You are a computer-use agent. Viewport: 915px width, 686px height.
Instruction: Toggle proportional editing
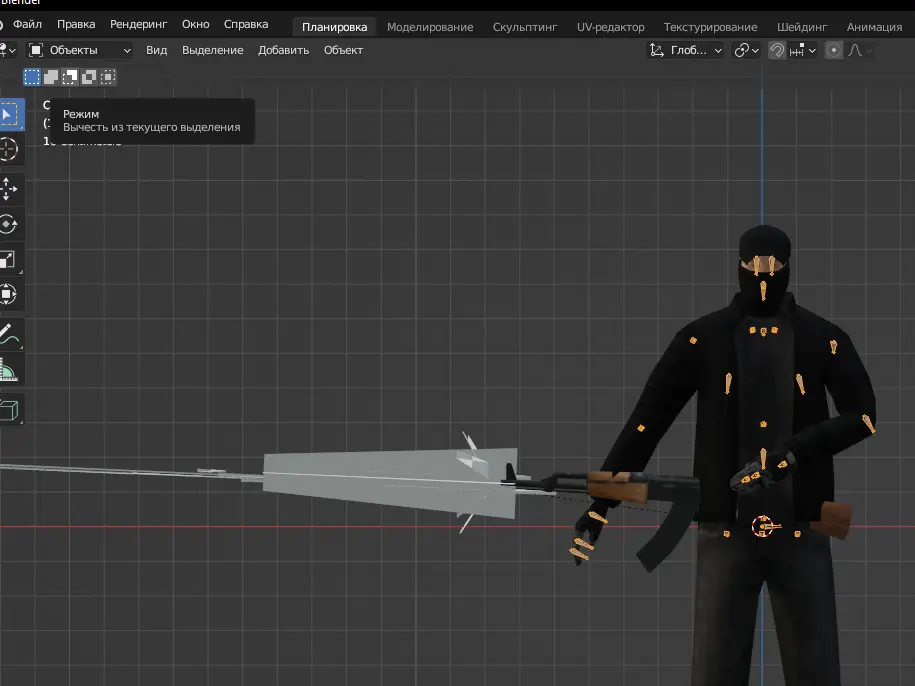(834, 50)
